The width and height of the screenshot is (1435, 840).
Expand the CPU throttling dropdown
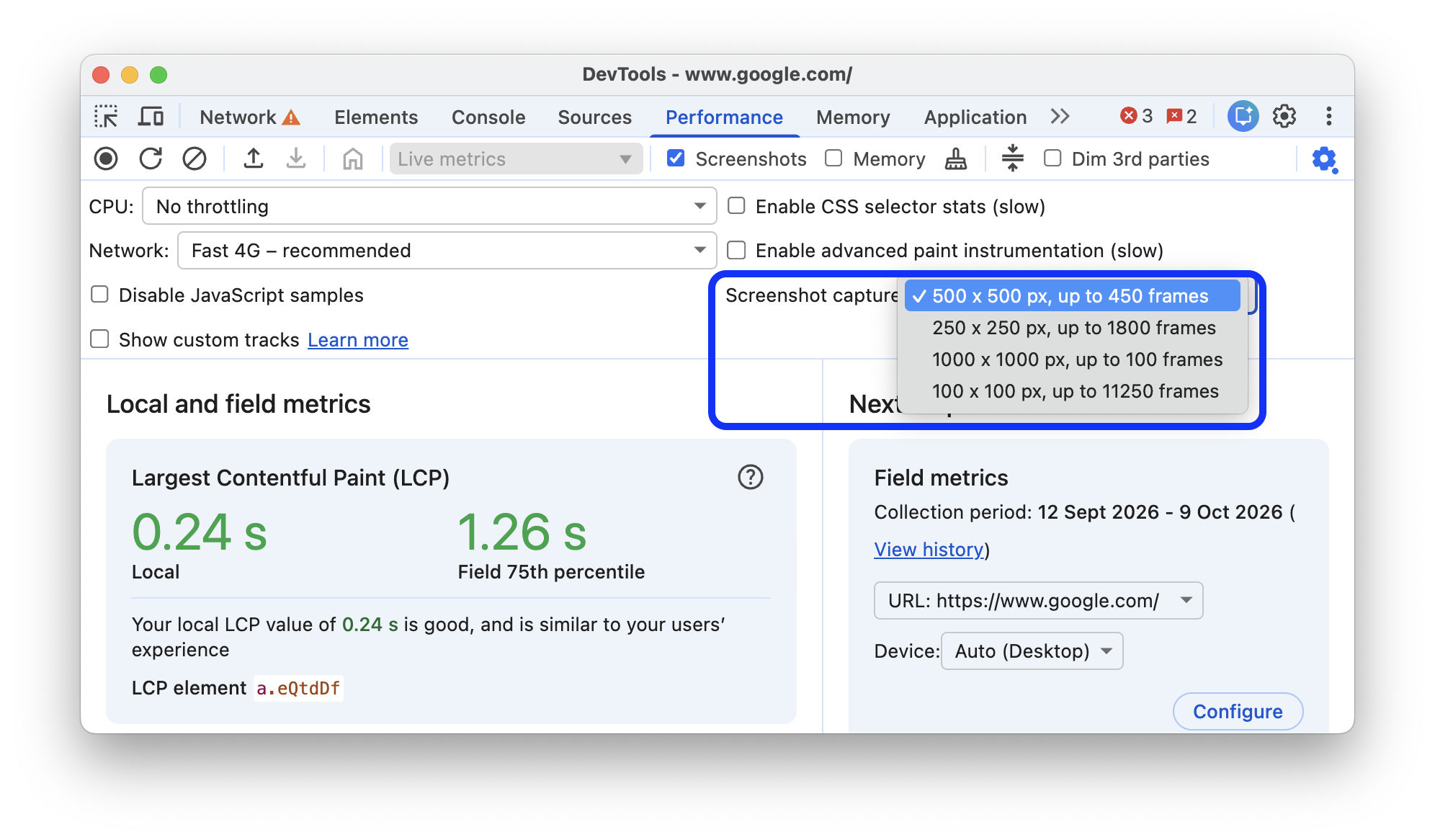[x=429, y=207]
